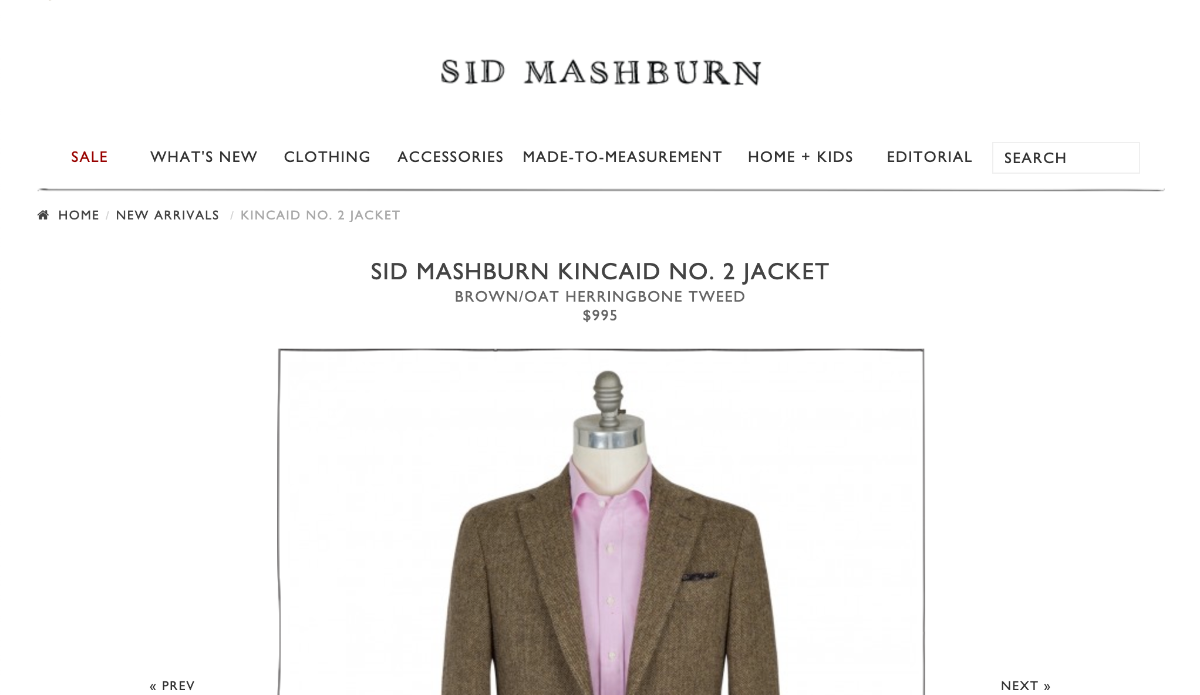
Task: Click the Kincaid No. 2 Jacket breadcrumb
Action: (x=320, y=215)
